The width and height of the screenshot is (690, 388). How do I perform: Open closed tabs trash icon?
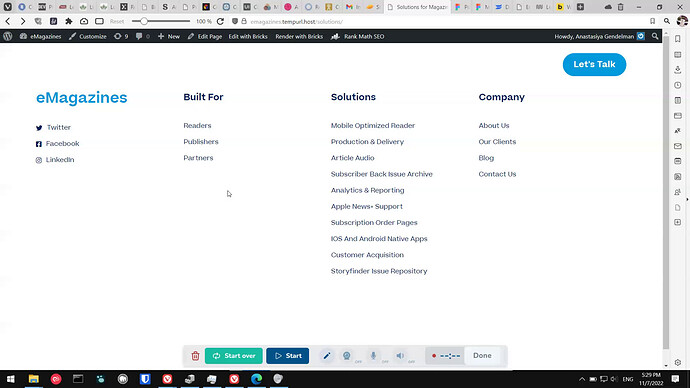620,7
